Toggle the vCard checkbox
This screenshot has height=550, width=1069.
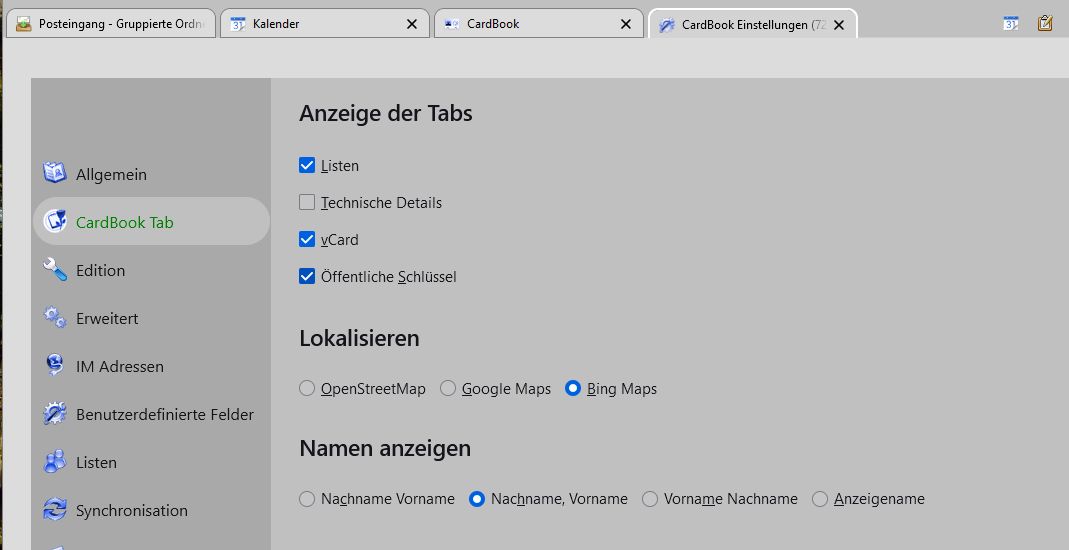[307, 239]
